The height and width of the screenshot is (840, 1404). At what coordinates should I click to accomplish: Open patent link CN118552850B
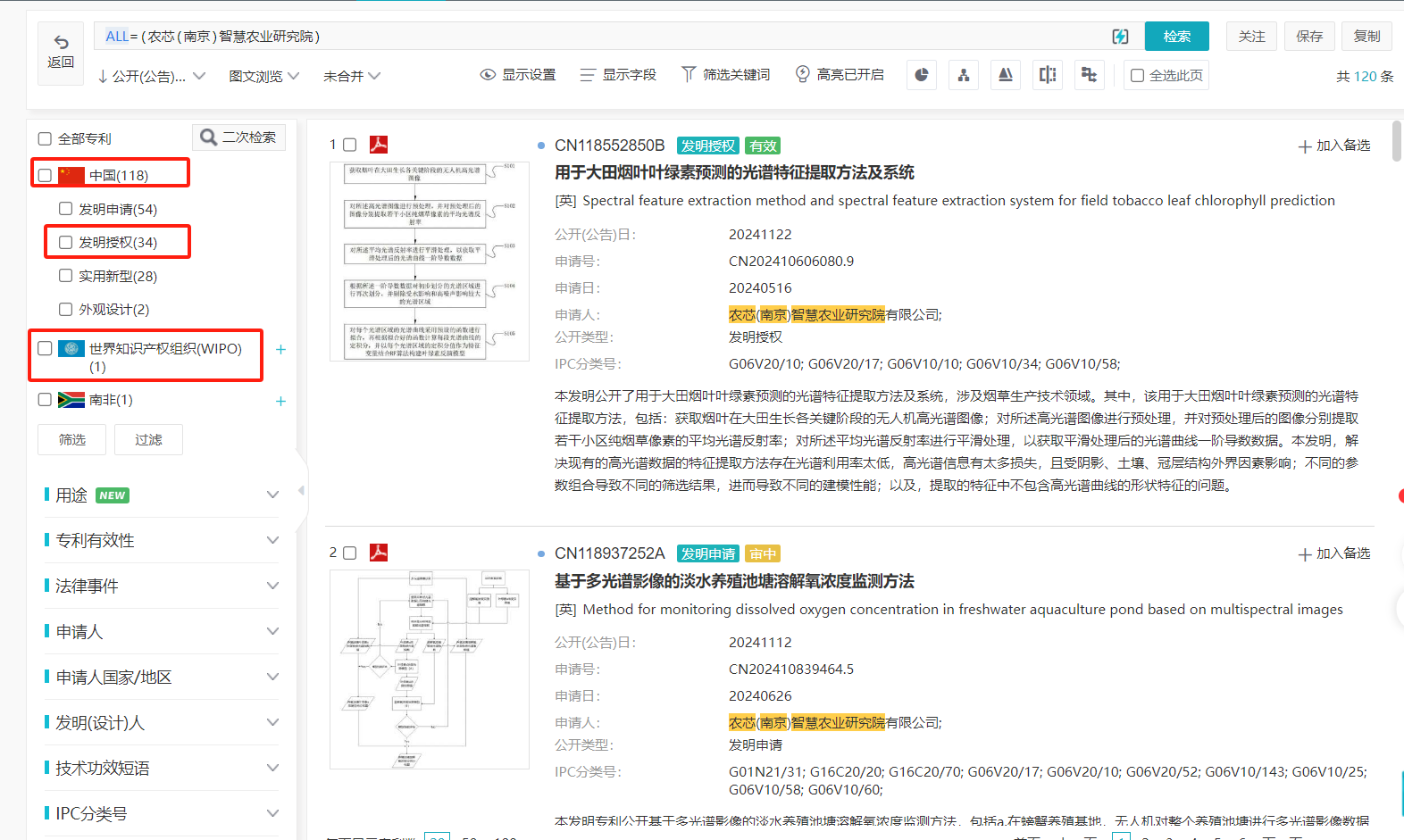[609, 146]
